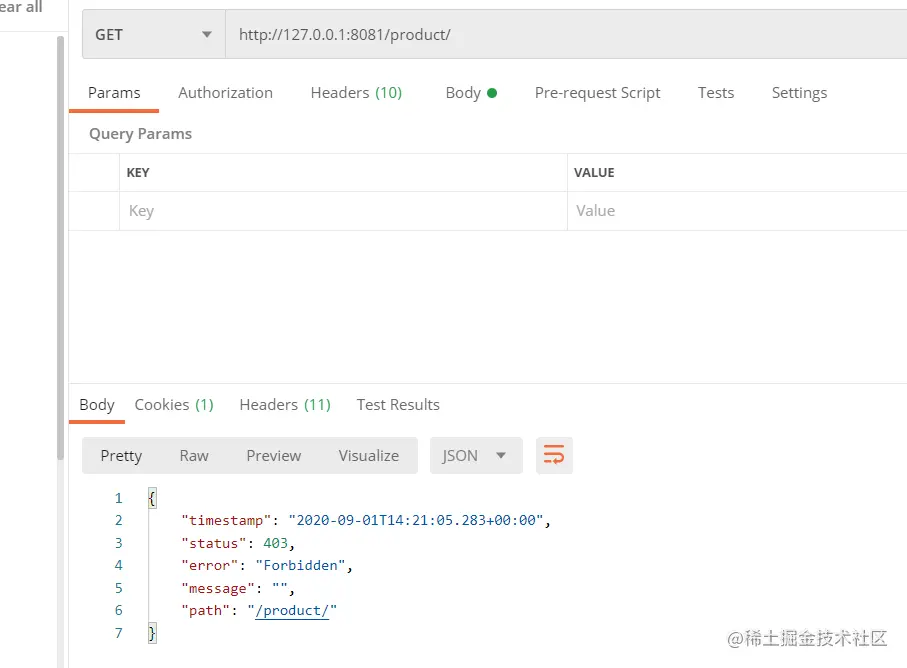907x668 pixels.
Task: Select the request Body tab
Action: point(470,93)
